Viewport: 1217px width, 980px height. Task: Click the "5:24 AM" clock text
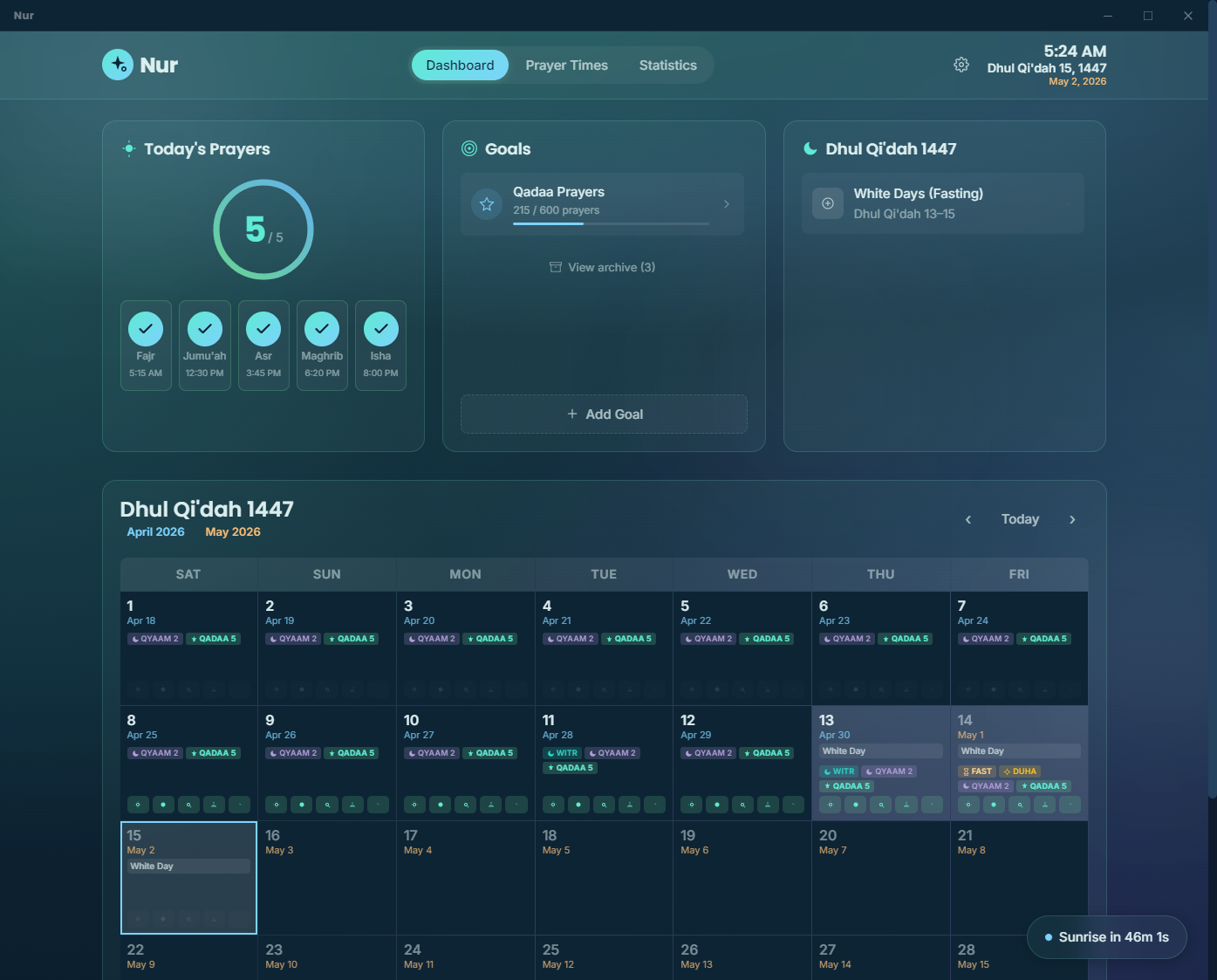[1075, 51]
